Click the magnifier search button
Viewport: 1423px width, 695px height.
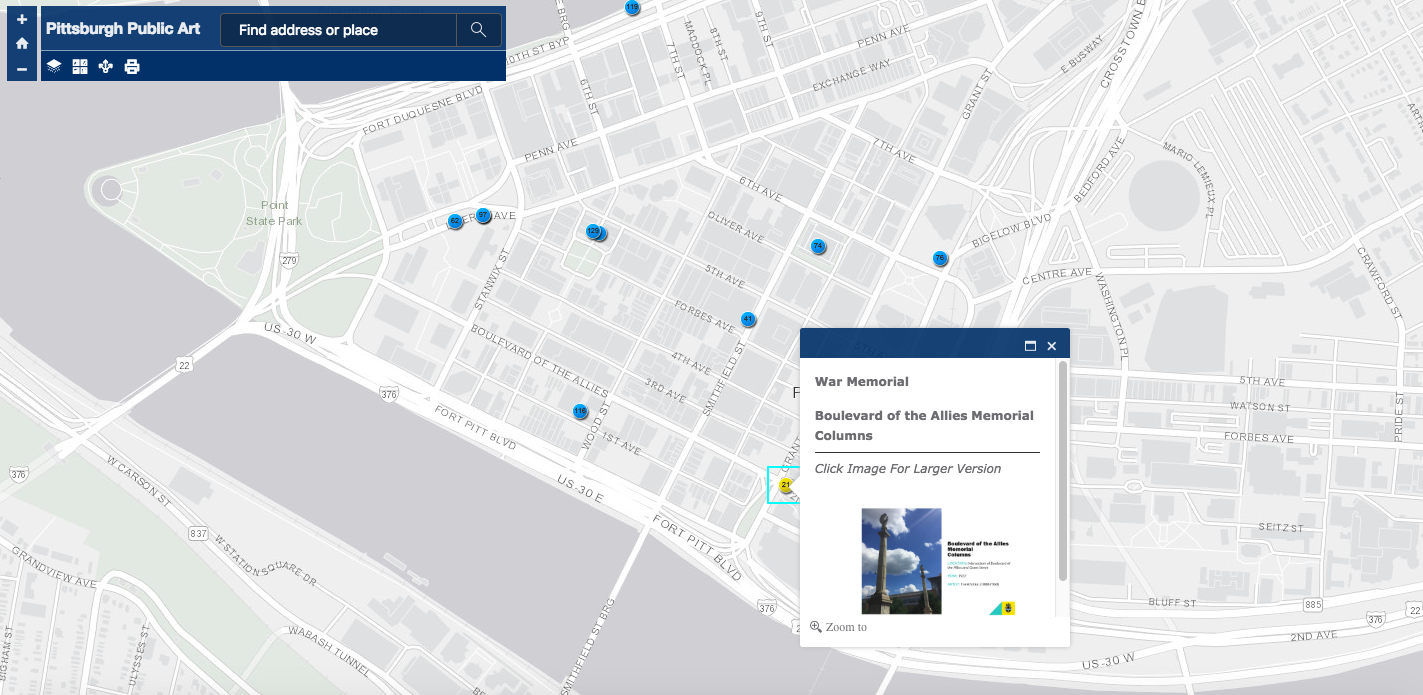click(478, 30)
